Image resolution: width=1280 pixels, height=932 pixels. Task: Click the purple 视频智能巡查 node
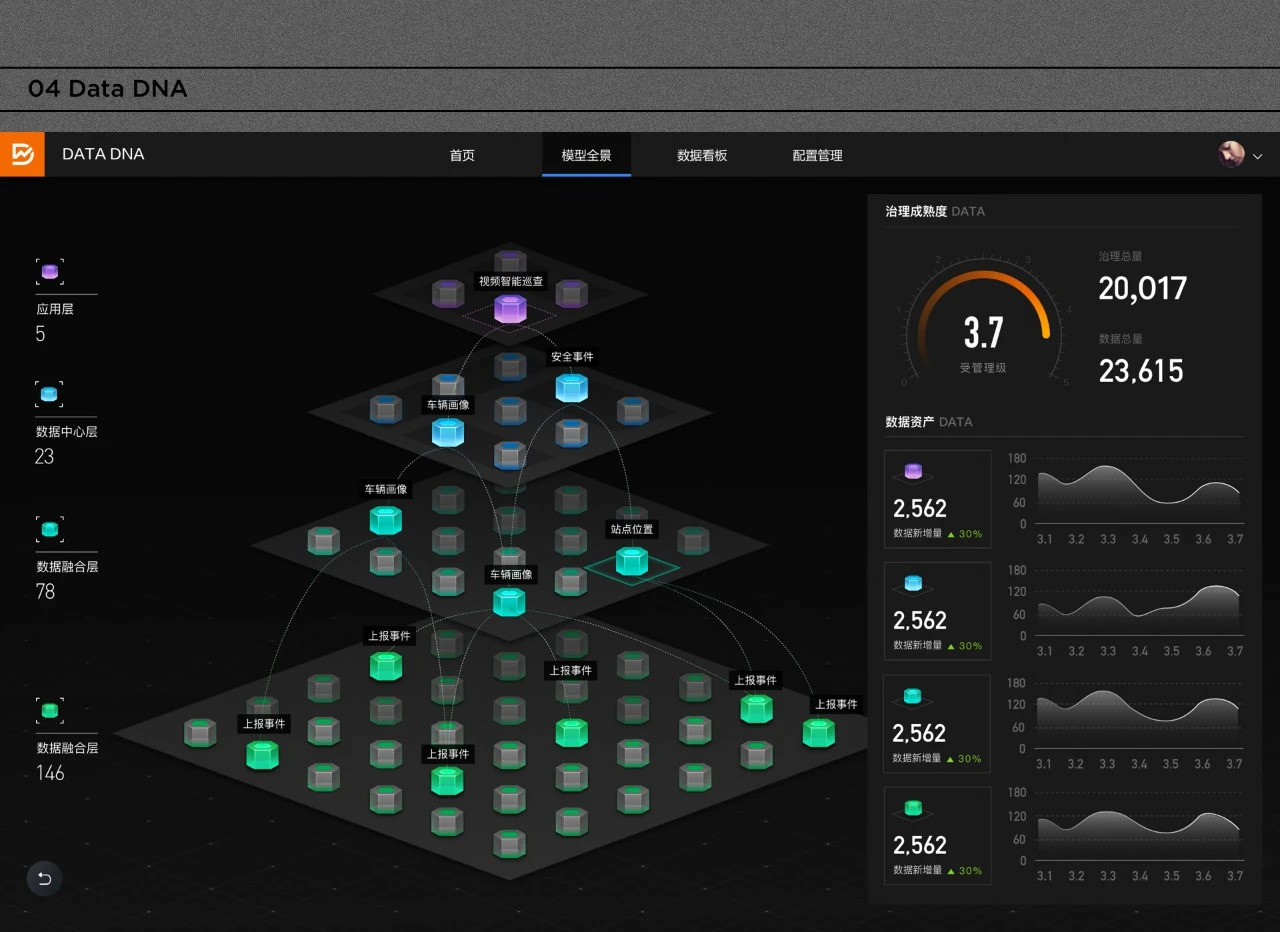(x=510, y=308)
